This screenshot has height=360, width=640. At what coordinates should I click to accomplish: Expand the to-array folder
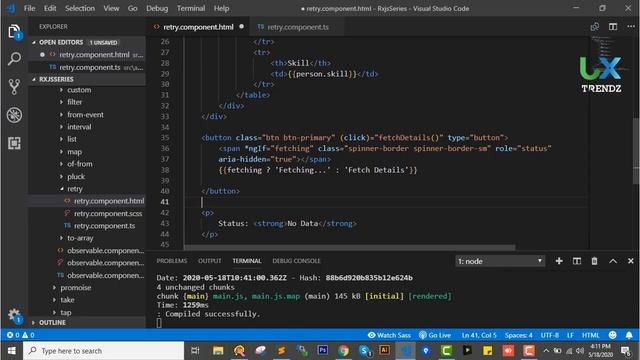(80, 238)
